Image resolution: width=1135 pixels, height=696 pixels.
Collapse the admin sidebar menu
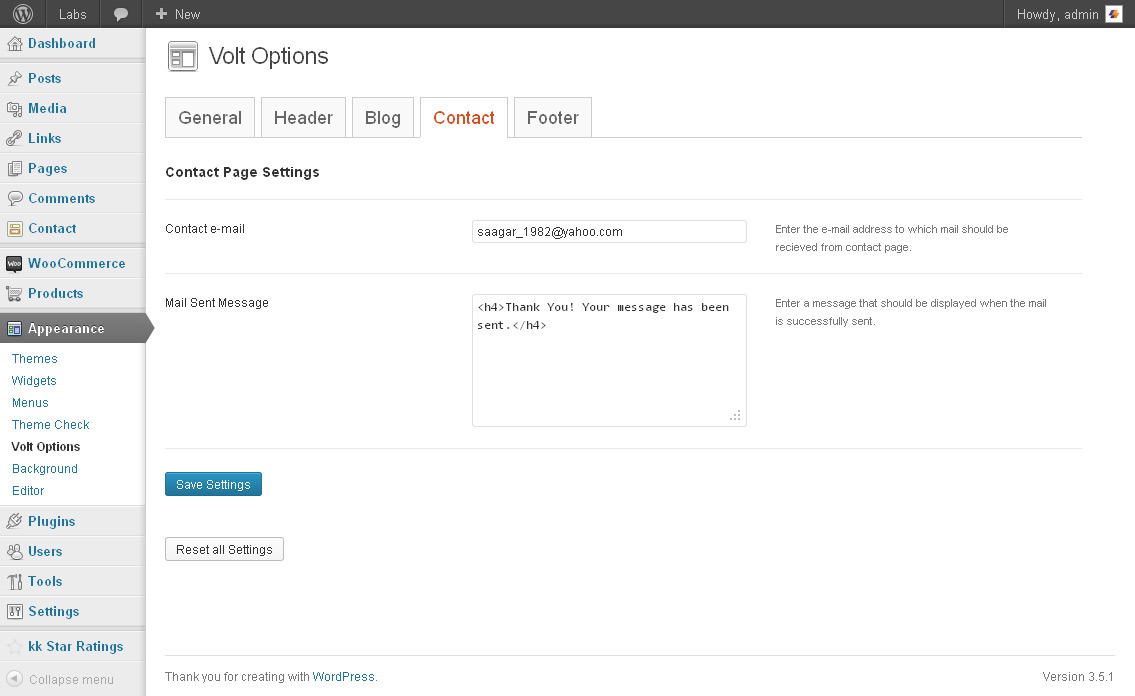[70, 680]
